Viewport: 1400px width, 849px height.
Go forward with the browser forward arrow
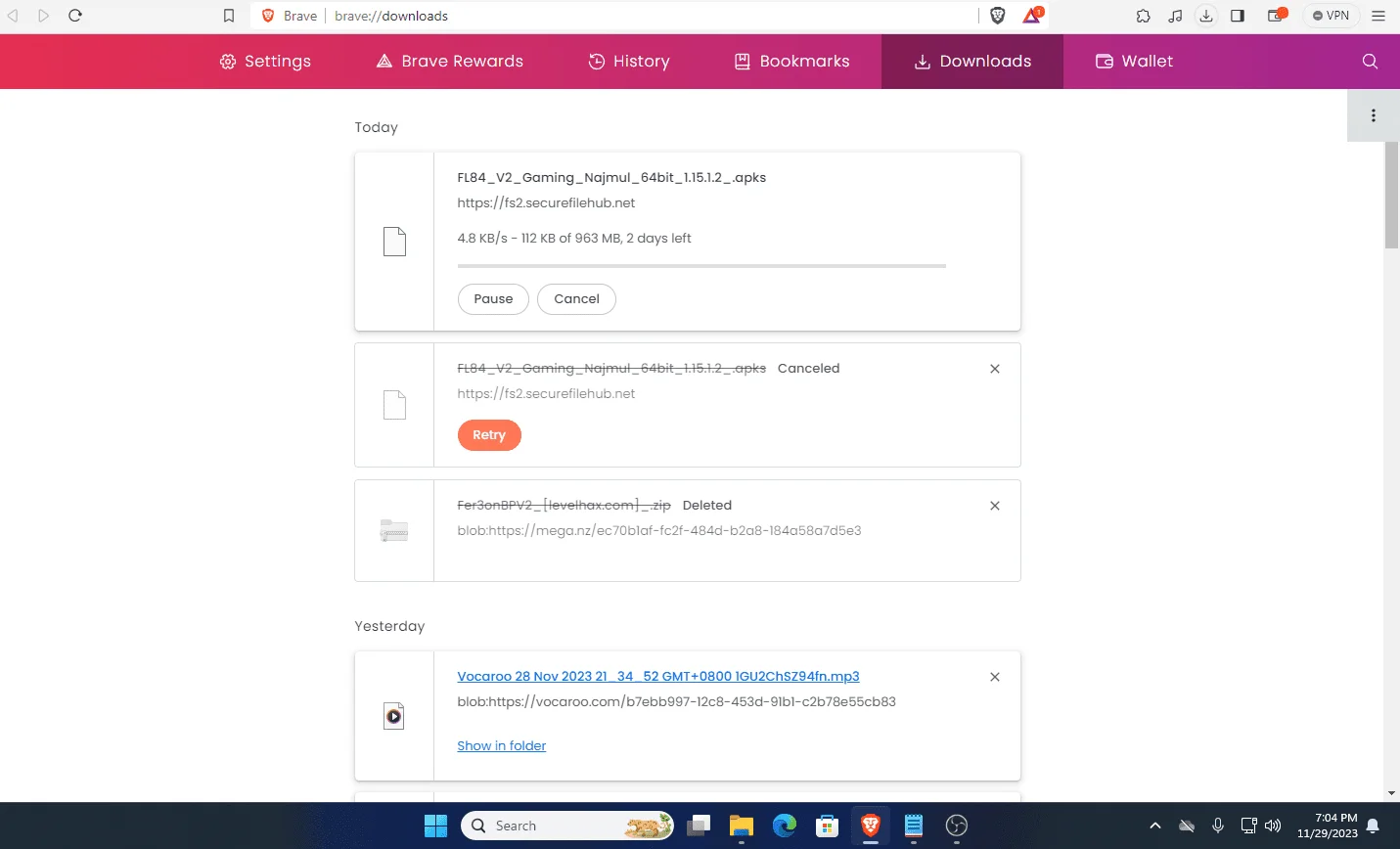click(44, 16)
